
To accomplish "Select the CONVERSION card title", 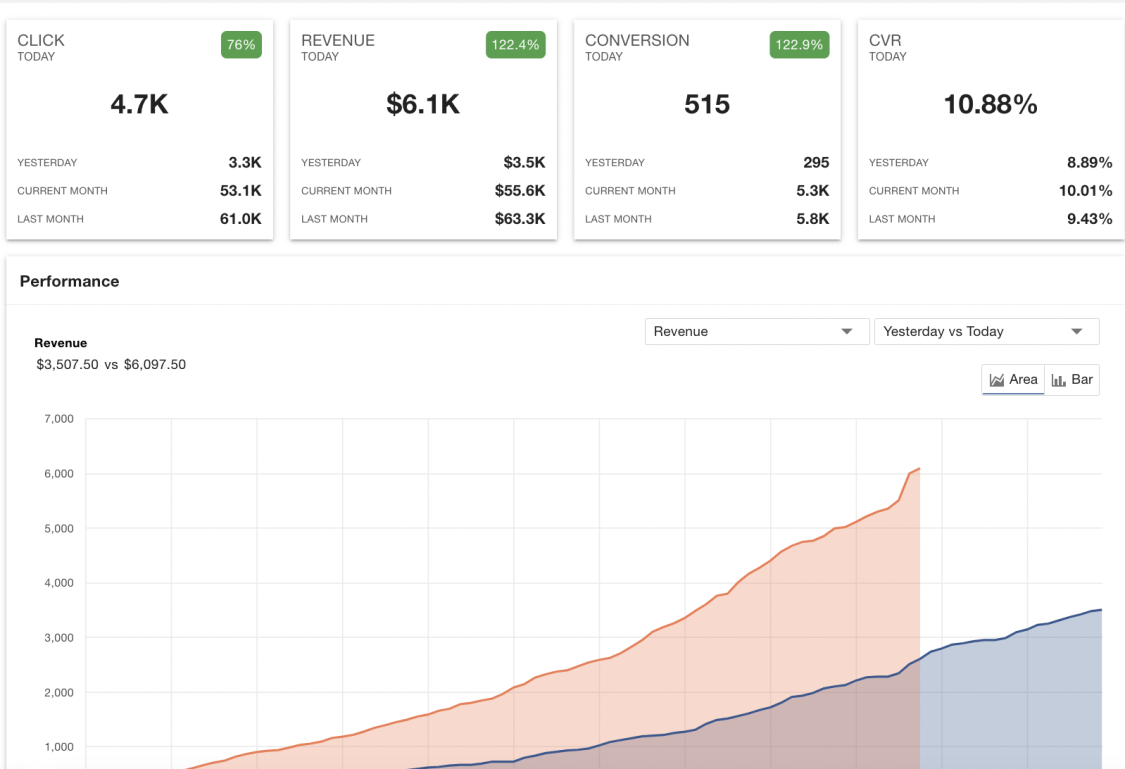I will pyautogui.click(x=637, y=40).
